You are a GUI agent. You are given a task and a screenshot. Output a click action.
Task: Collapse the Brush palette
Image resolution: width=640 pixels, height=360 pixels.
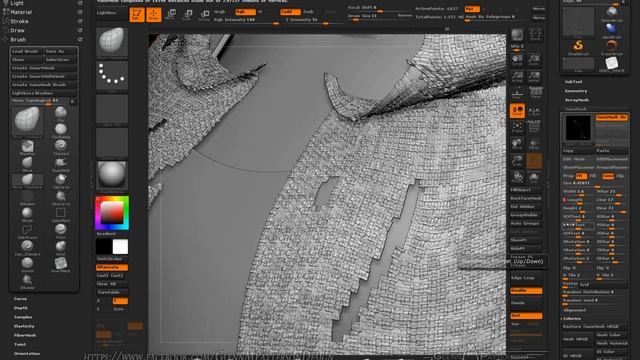coord(18,40)
